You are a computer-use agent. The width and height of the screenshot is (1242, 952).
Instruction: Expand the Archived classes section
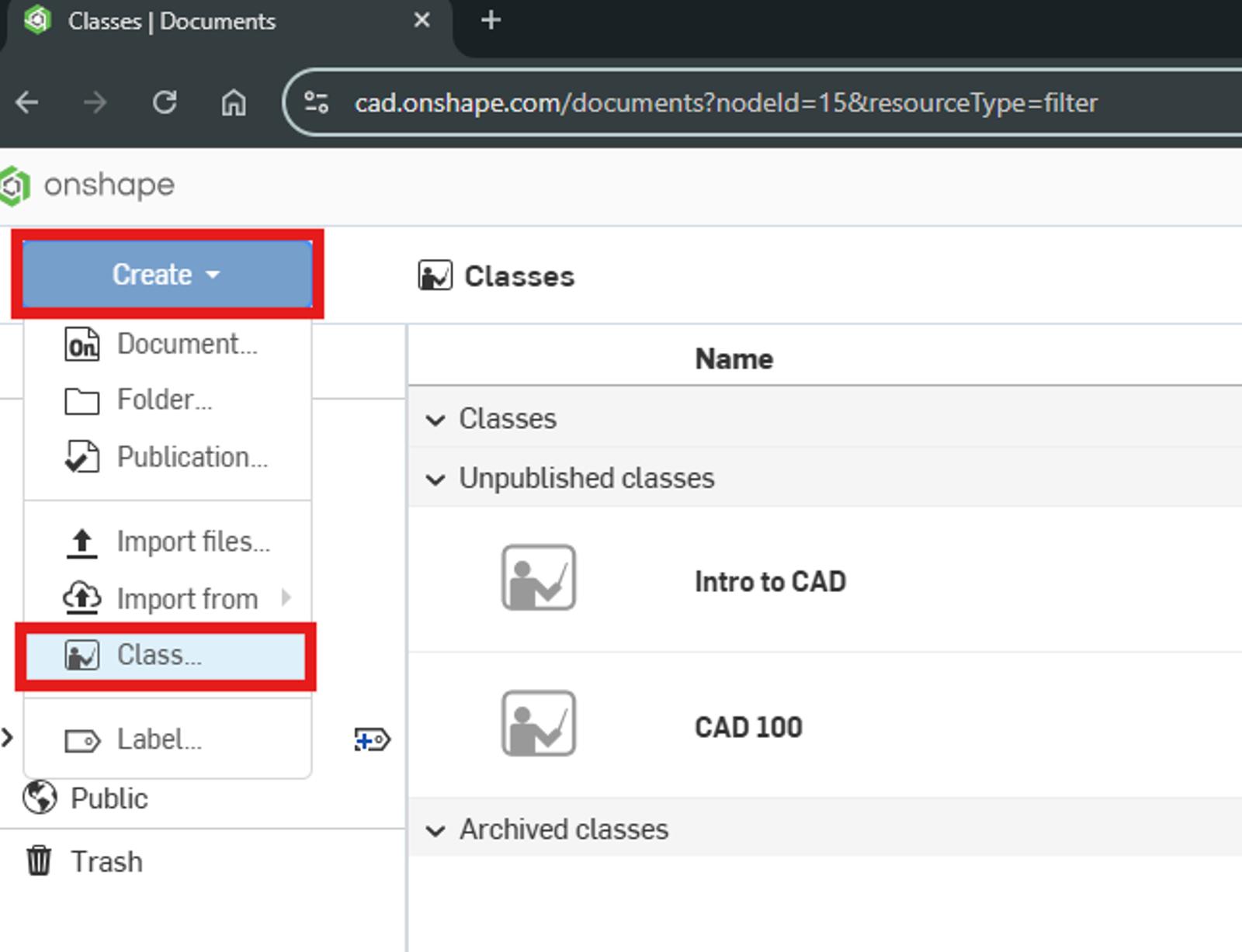tap(437, 829)
